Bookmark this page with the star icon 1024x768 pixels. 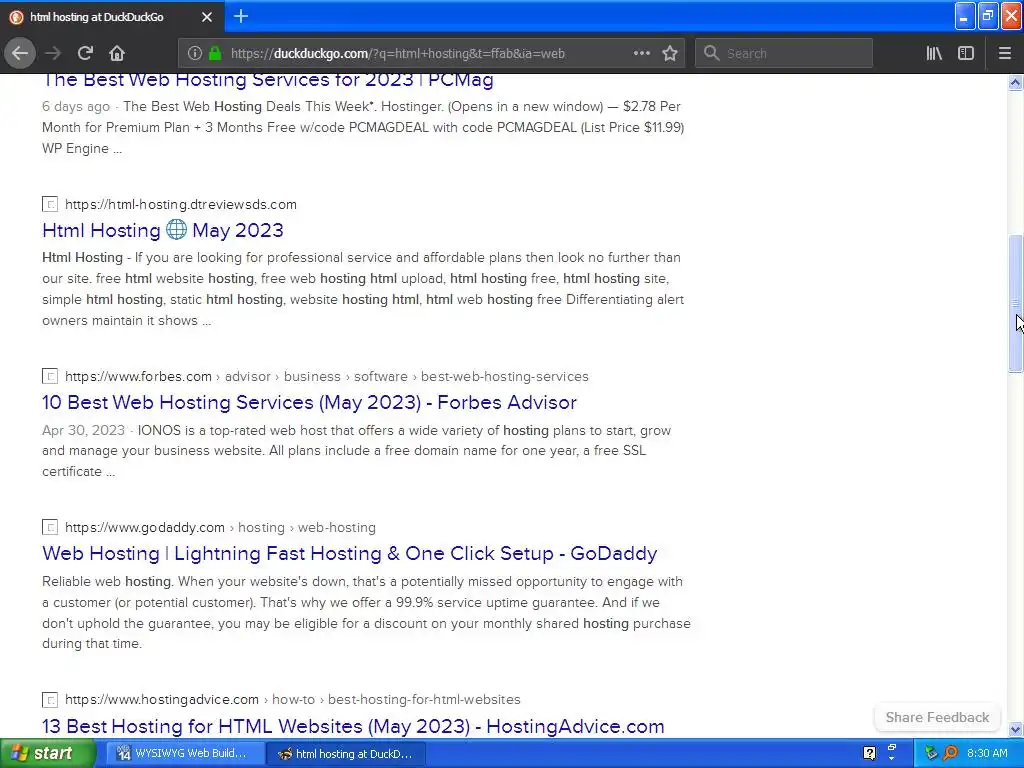670,53
